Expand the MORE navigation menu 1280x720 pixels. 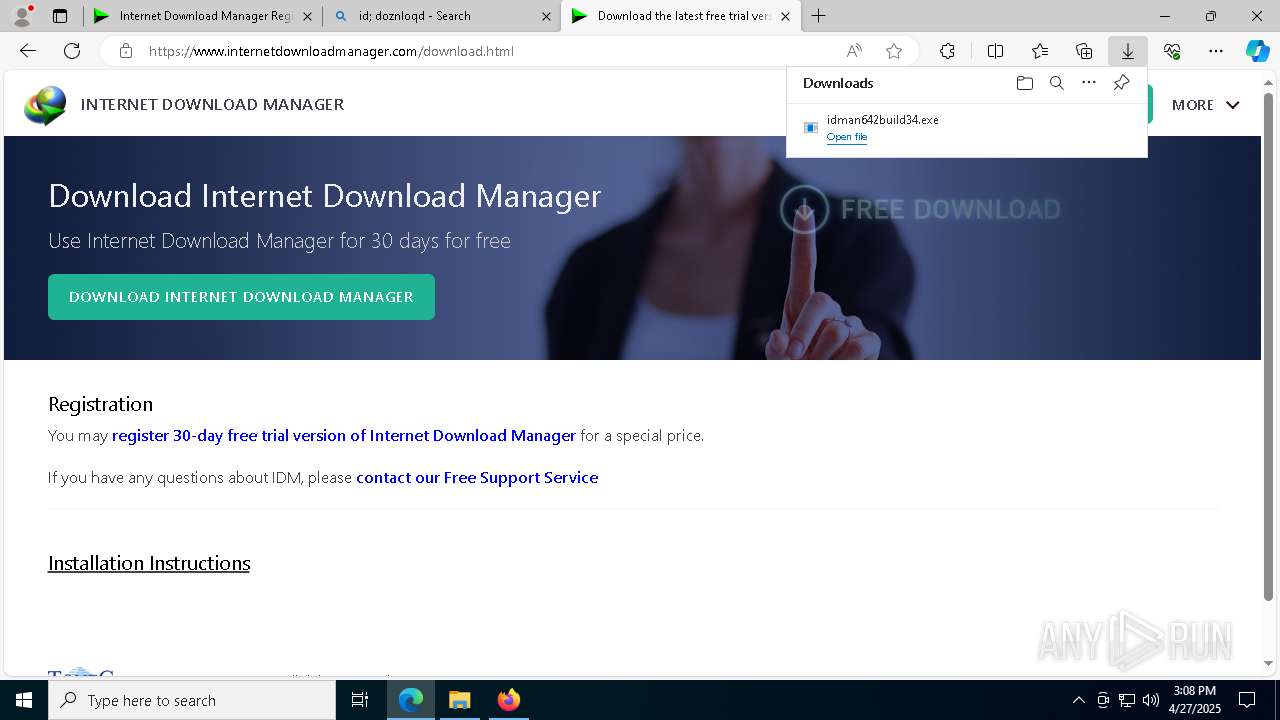click(1205, 105)
